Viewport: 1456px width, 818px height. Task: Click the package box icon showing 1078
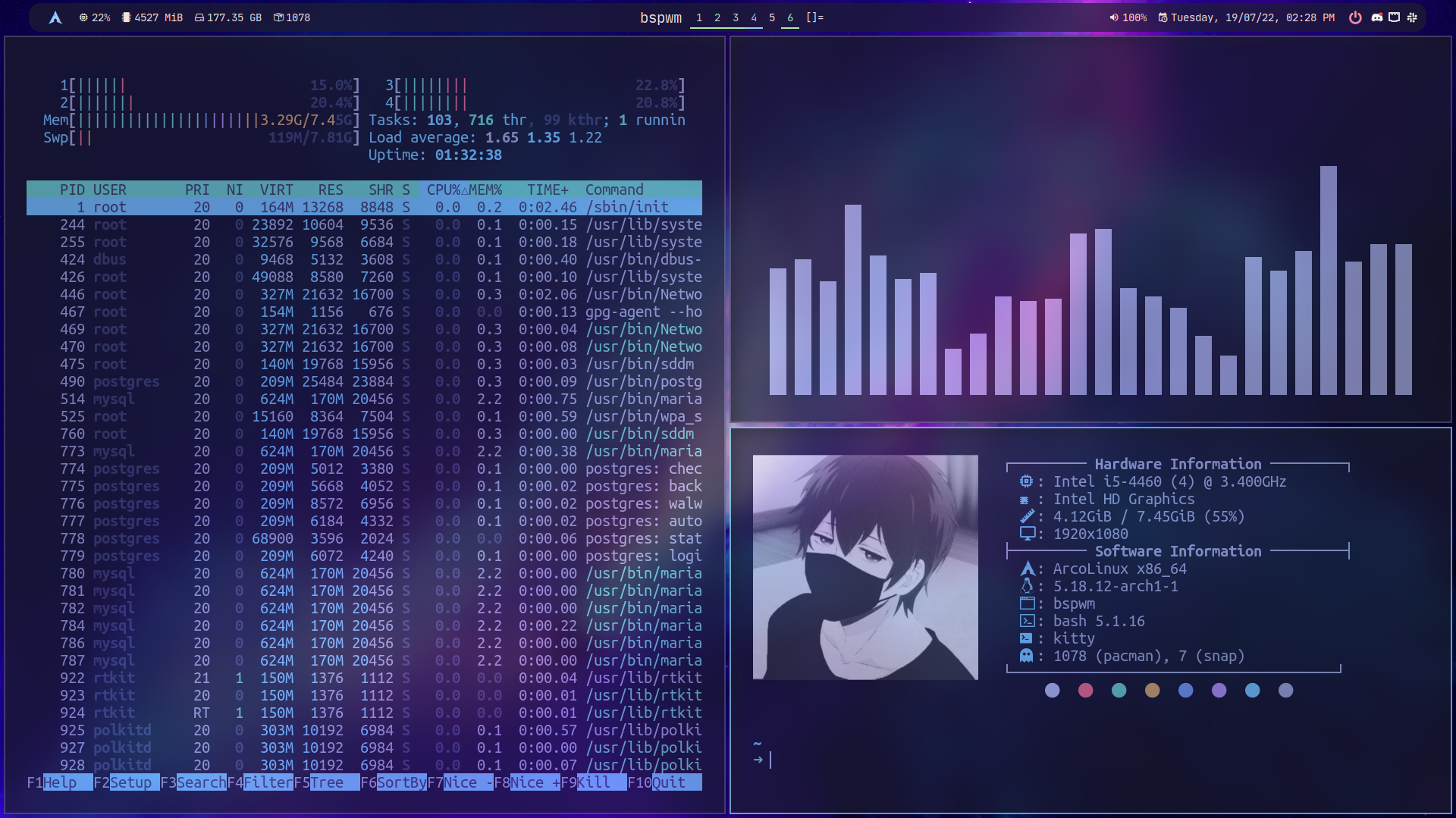coord(280,17)
